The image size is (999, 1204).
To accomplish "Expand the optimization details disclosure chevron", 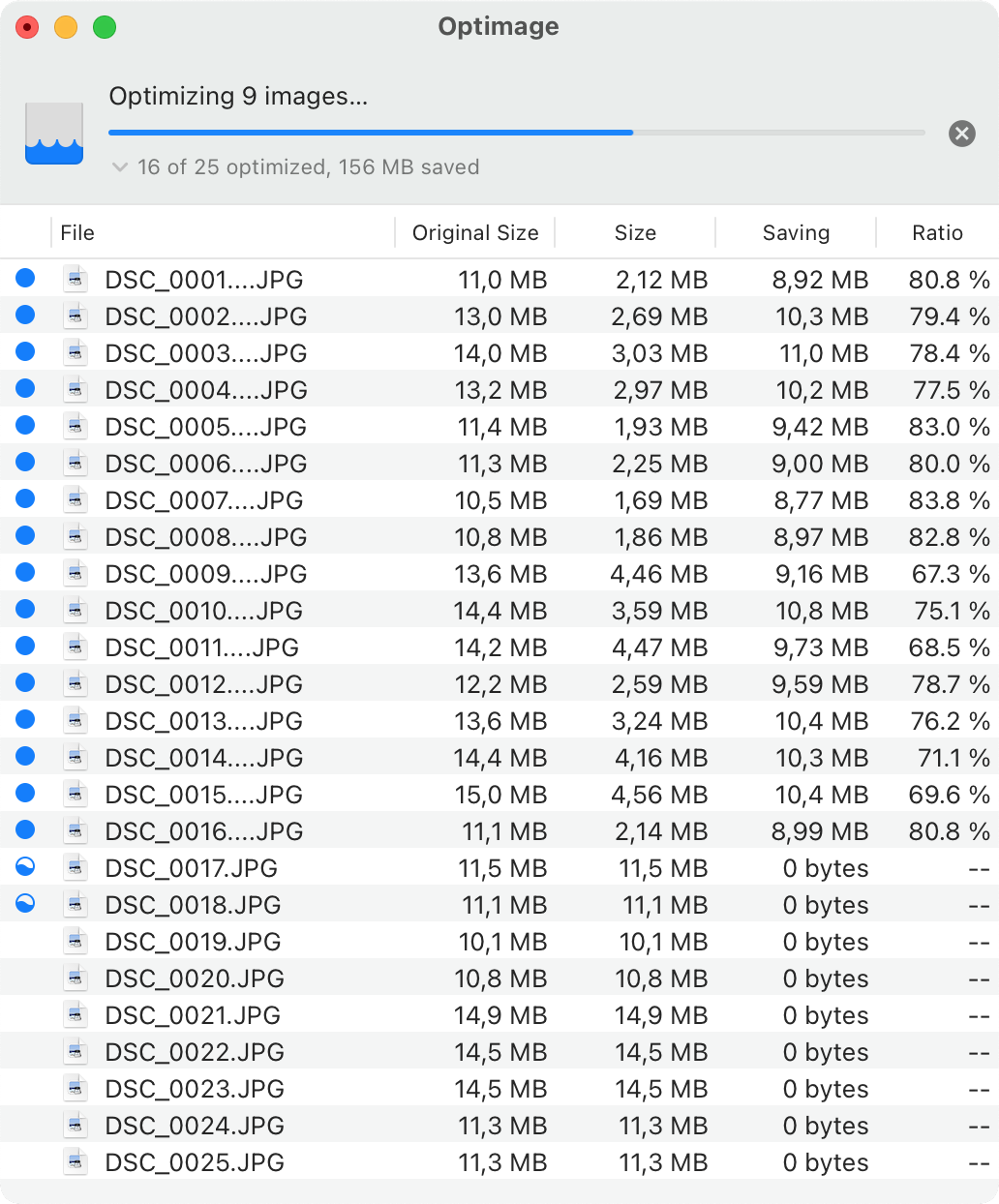I will [x=120, y=167].
